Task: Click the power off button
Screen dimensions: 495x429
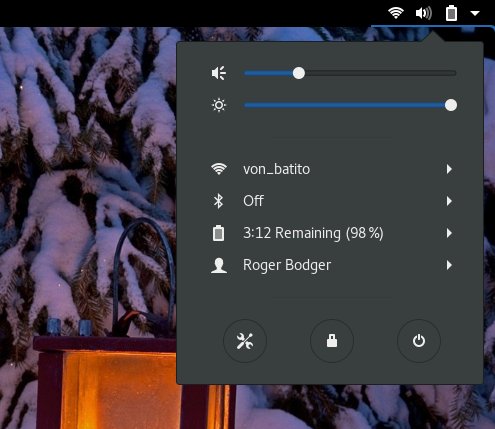Action: [x=419, y=341]
